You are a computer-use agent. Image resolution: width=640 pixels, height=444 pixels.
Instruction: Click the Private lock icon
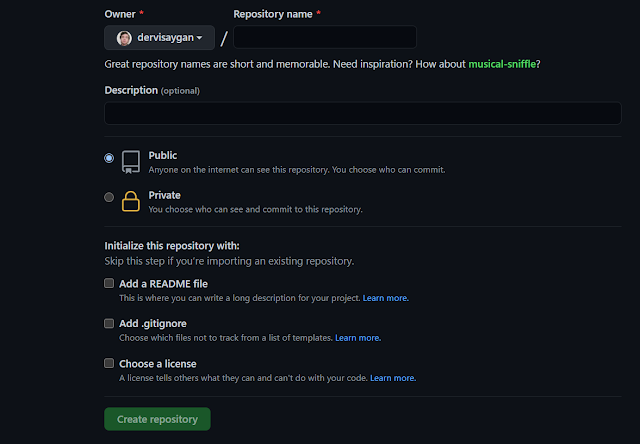pyautogui.click(x=131, y=202)
